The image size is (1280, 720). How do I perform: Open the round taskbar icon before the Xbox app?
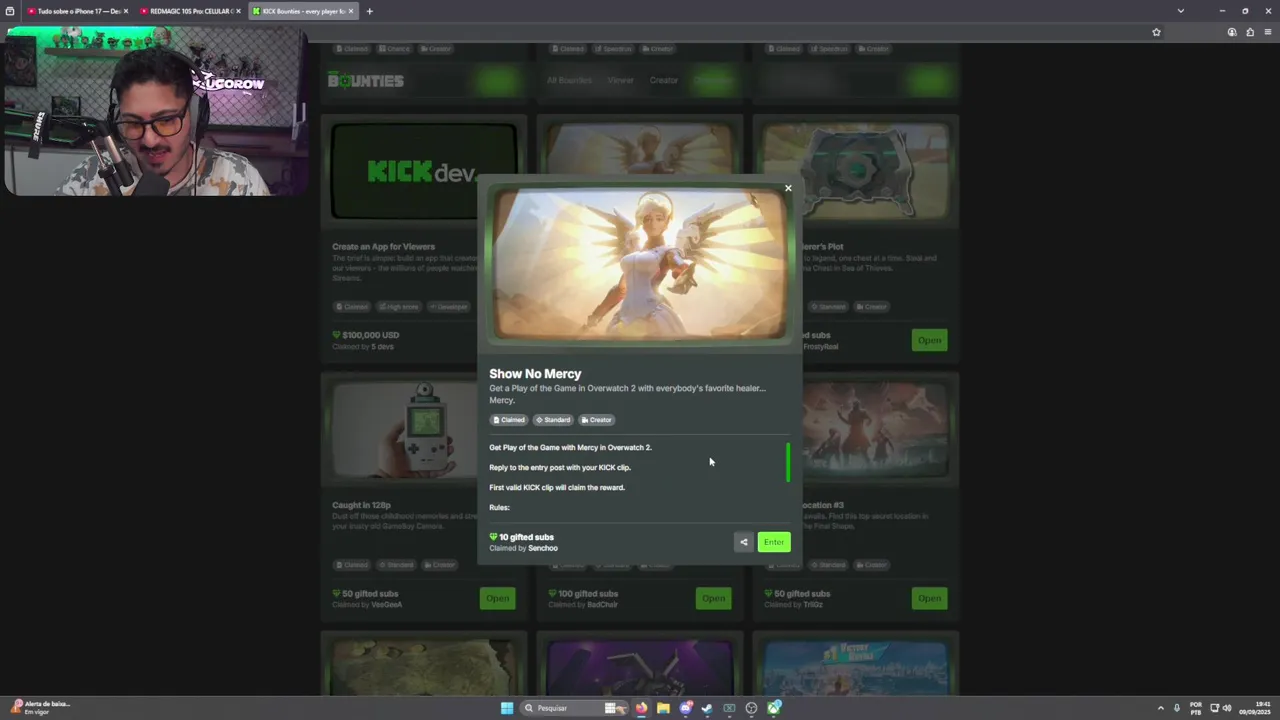[x=751, y=708]
